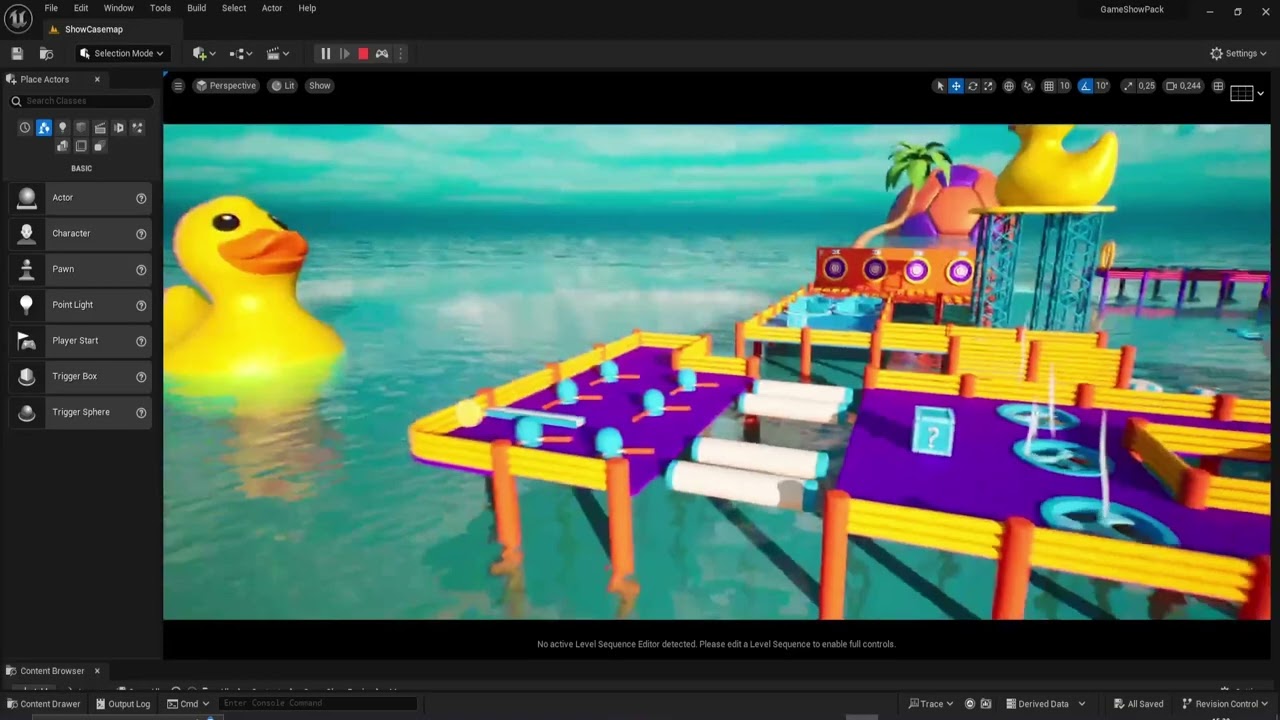Screen dimensions: 1280x720
Task: Toggle surface snapping icon
Action: (1028, 86)
